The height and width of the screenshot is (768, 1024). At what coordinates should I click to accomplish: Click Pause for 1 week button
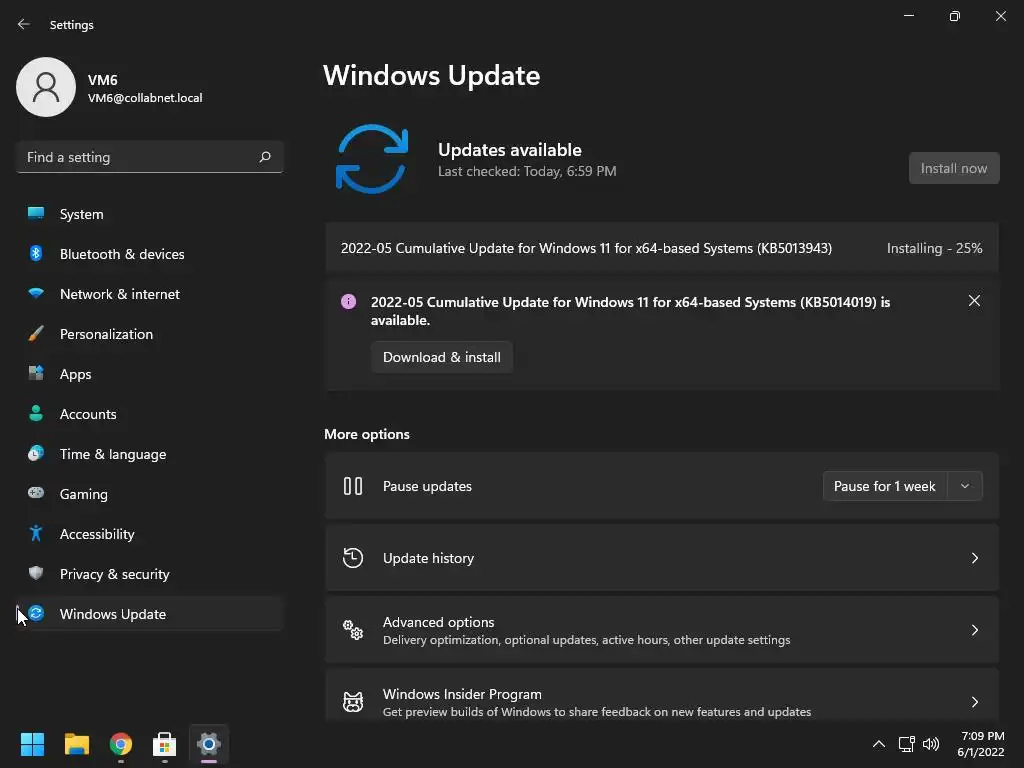(885, 486)
